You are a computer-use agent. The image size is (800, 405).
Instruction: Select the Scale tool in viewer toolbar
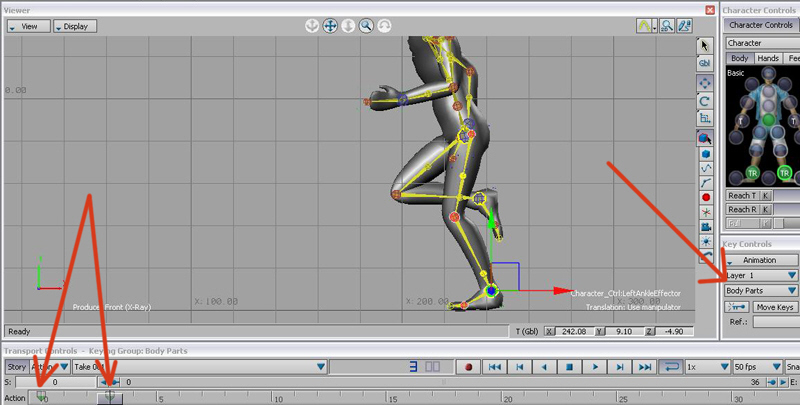coord(705,119)
